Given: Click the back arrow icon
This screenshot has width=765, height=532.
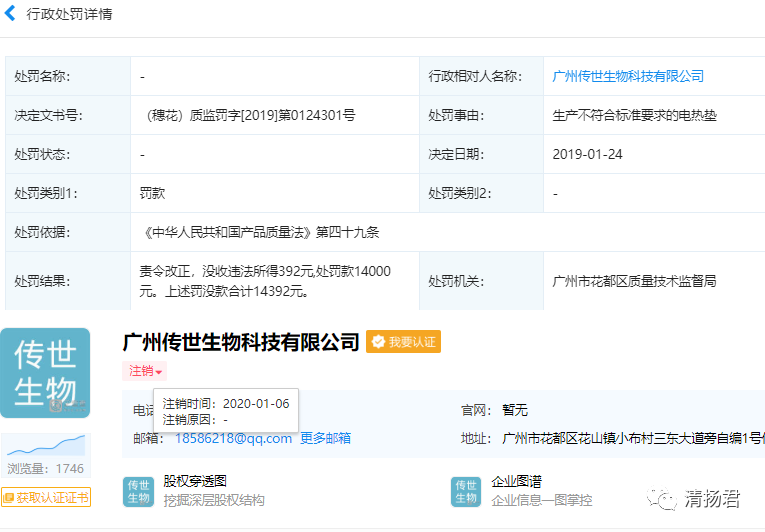Looking at the screenshot, I should point(10,14).
